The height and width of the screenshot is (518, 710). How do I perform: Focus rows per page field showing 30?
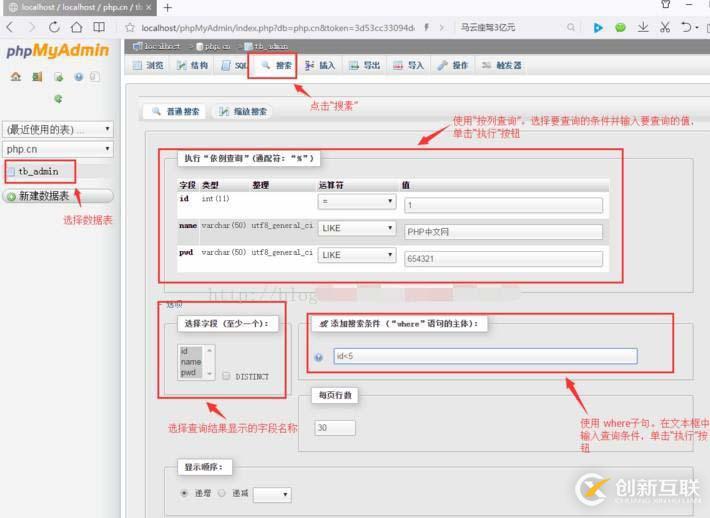335,427
